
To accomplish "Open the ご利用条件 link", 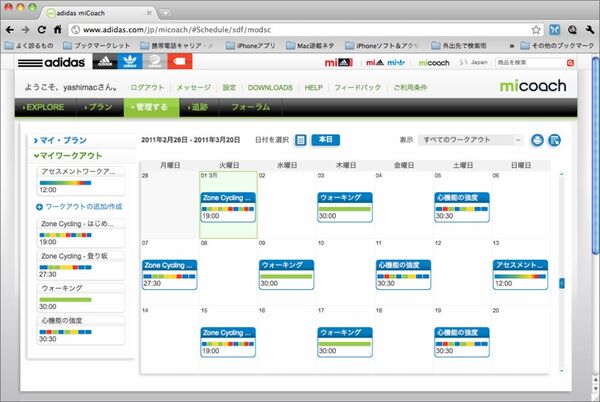I will (410, 88).
